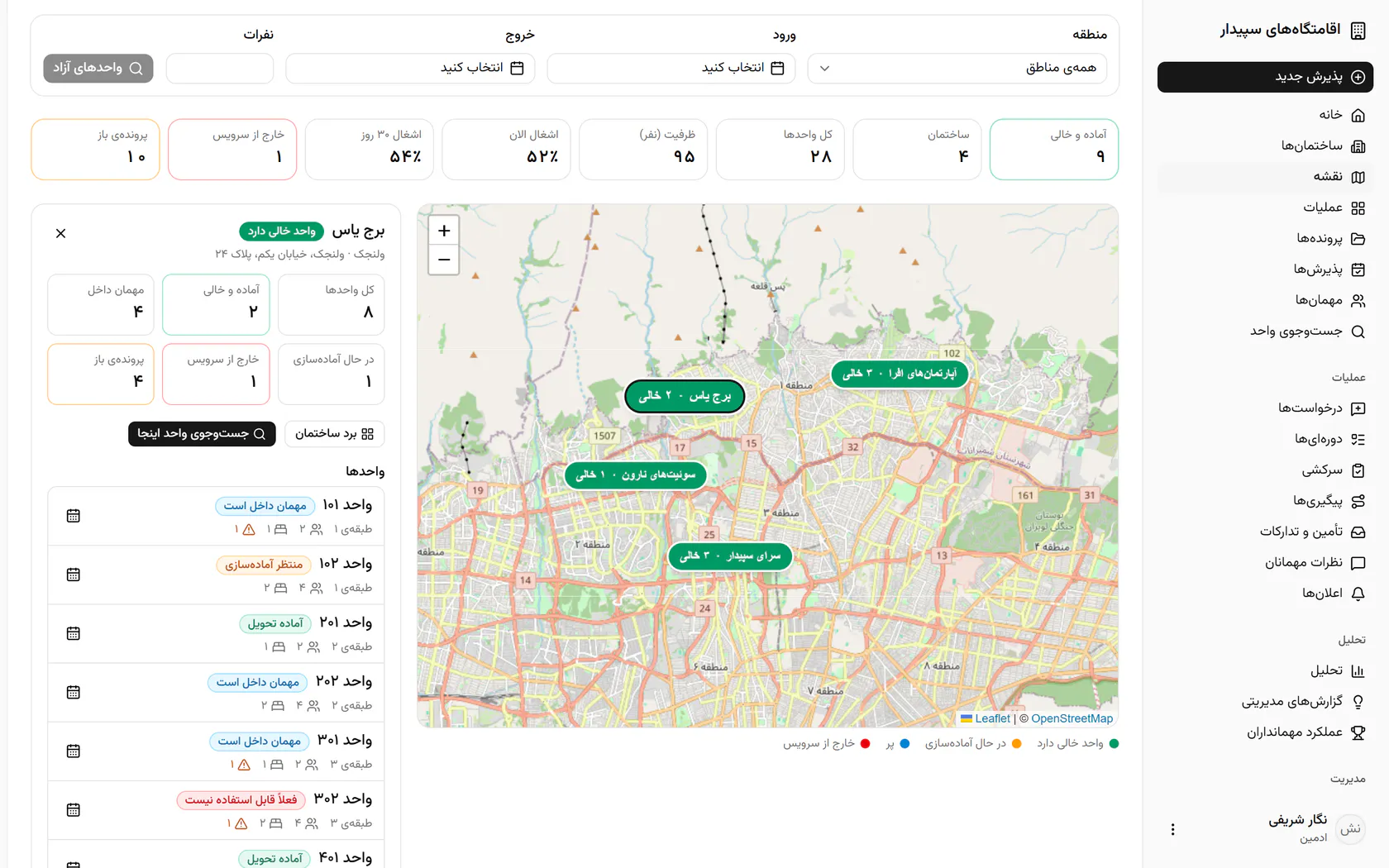Click the تحلیل chart icon
Image resolution: width=1389 pixels, height=868 pixels.
1358,671
